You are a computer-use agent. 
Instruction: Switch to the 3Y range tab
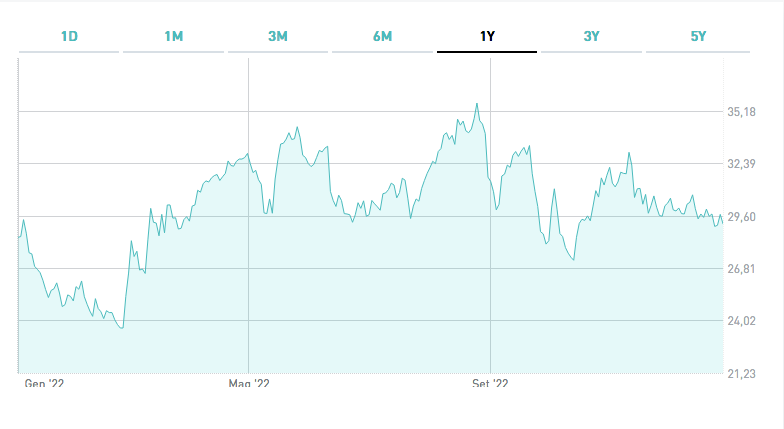pyautogui.click(x=591, y=37)
